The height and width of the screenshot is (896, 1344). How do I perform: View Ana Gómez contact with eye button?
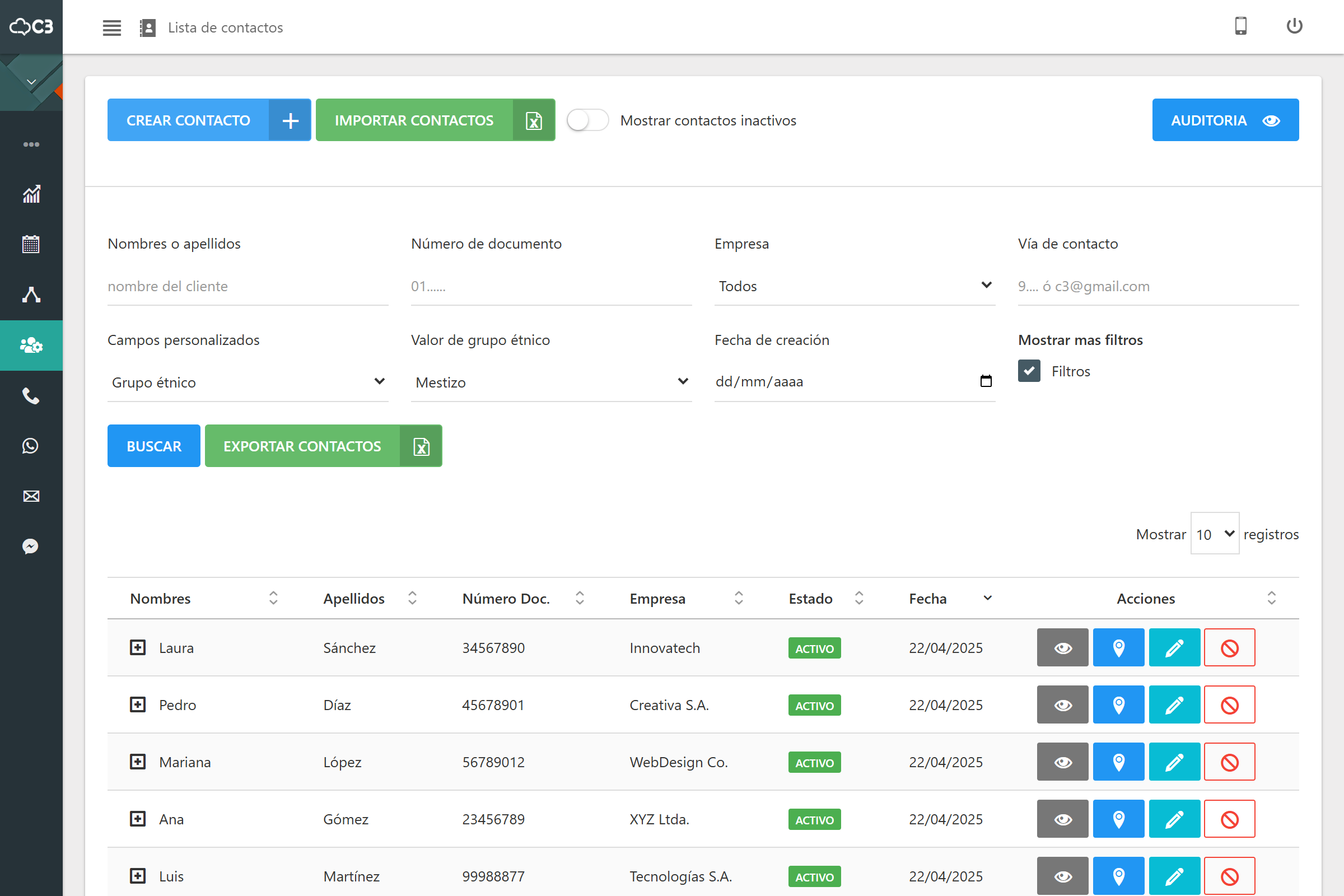pos(1062,819)
